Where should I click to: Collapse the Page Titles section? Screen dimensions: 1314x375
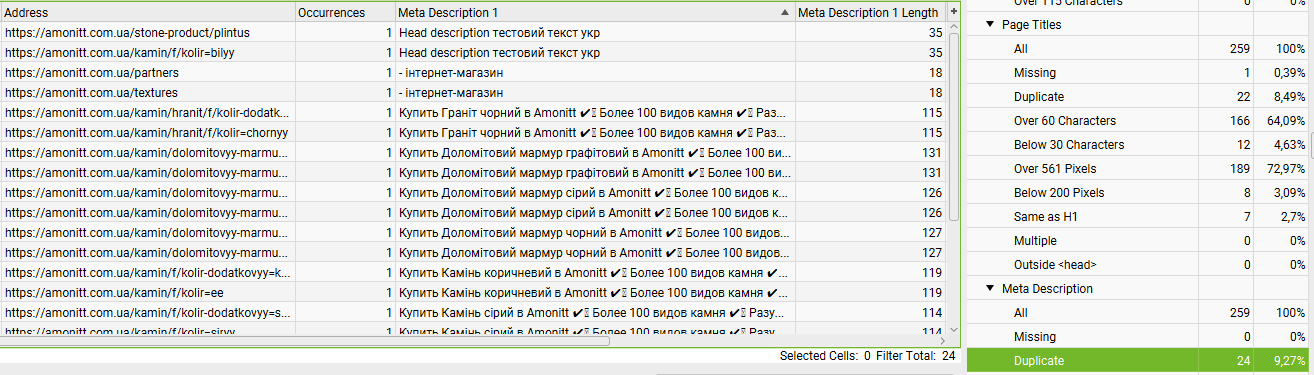tap(990, 24)
